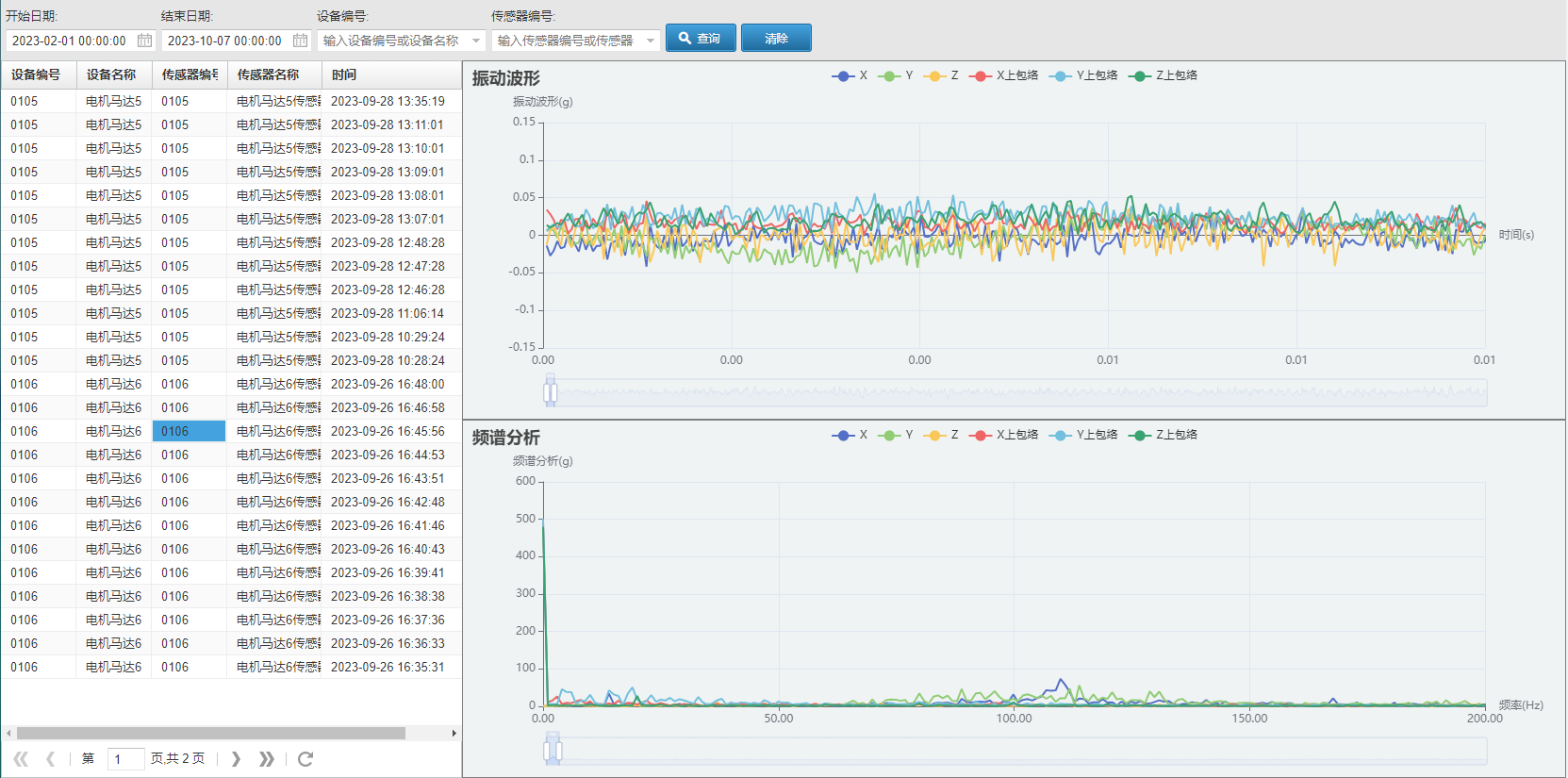The height and width of the screenshot is (778, 1568).
Task: Open the start date calendar picker icon
Action: [x=144, y=41]
